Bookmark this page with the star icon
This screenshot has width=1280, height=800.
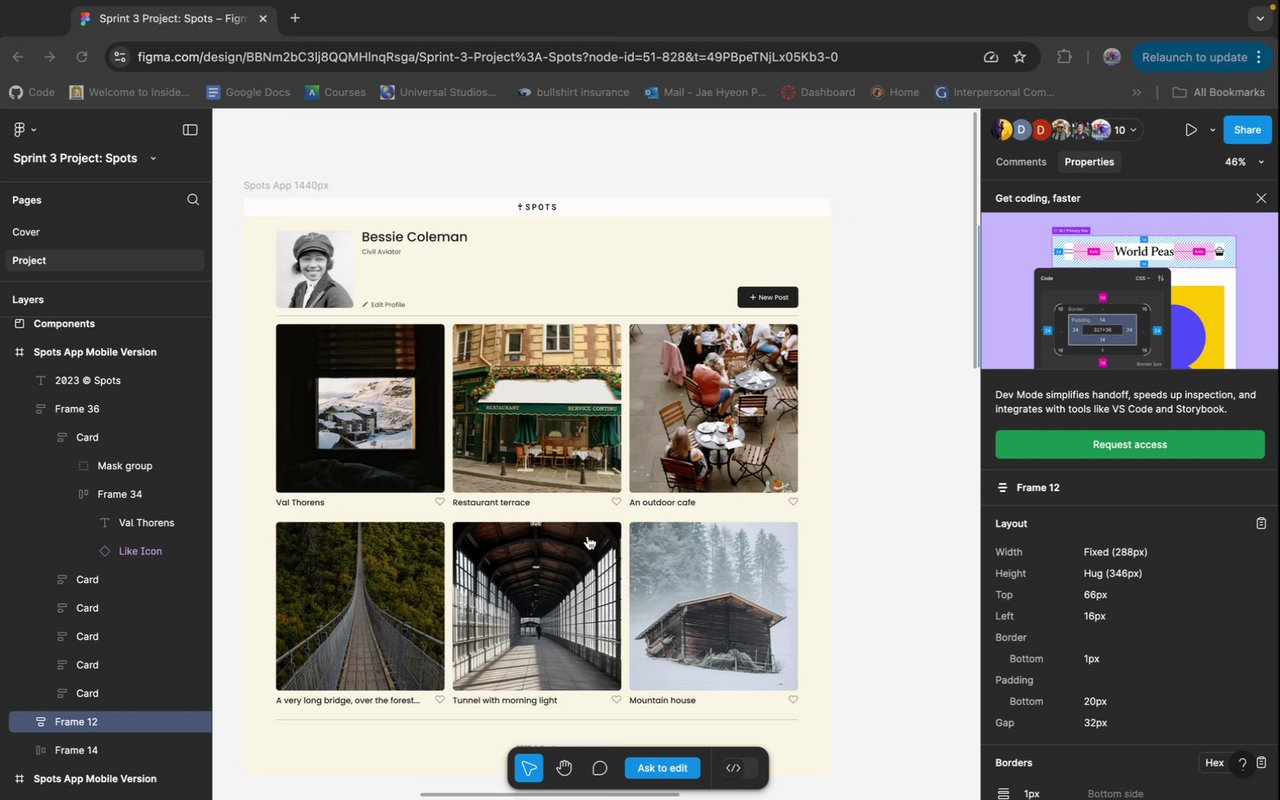[1020, 57]
